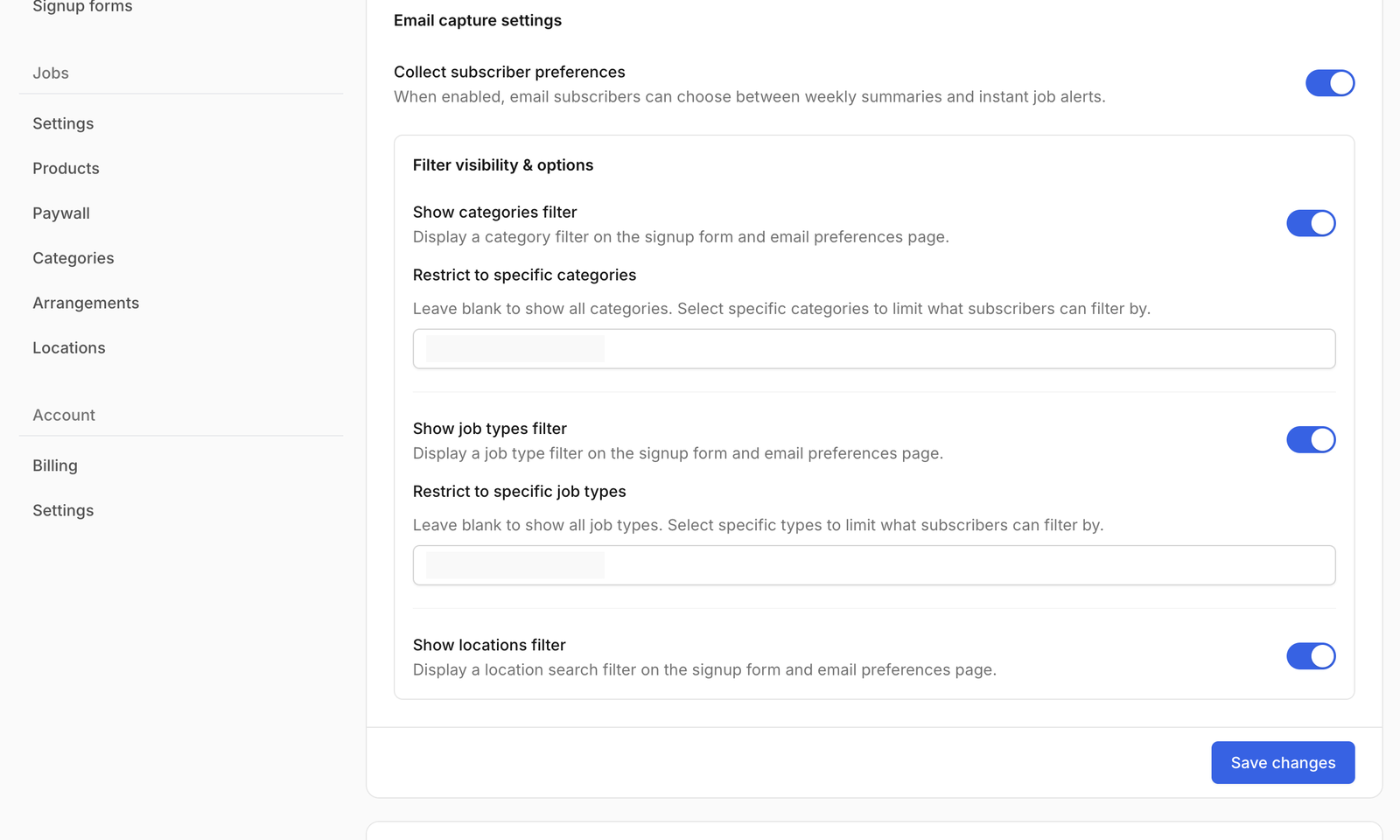1400x840 pixels.
Task: Open the Categories section
Action: click(73, 258)
